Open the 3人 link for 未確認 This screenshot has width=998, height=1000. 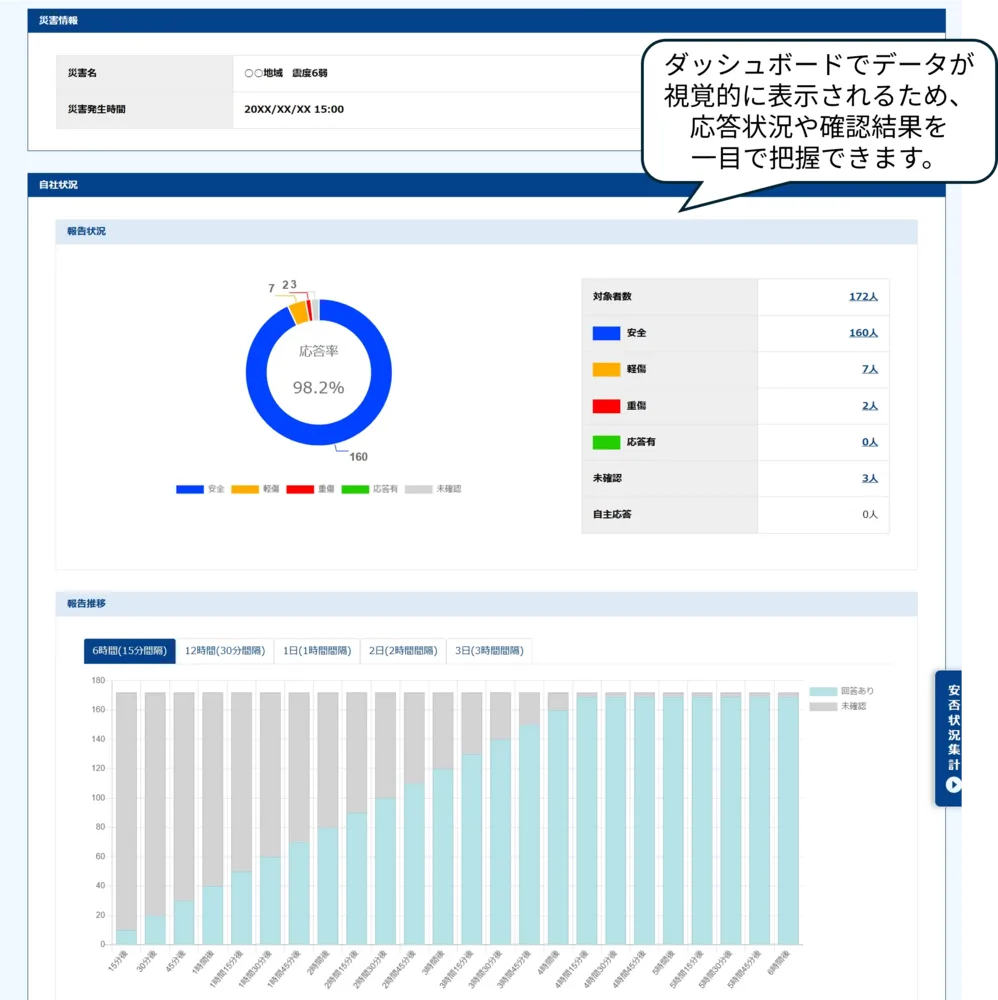point(869,478)
